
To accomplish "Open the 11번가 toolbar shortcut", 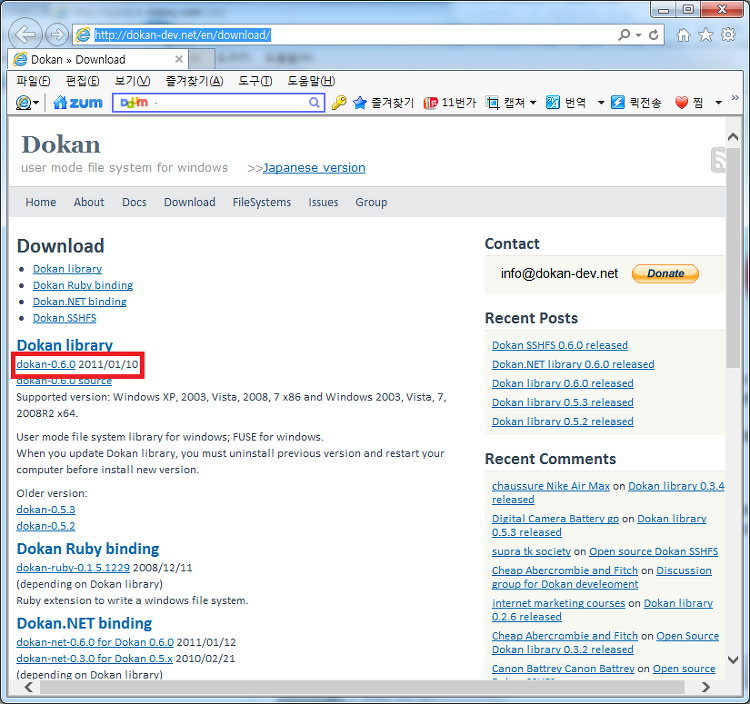I will pos(450,102).
